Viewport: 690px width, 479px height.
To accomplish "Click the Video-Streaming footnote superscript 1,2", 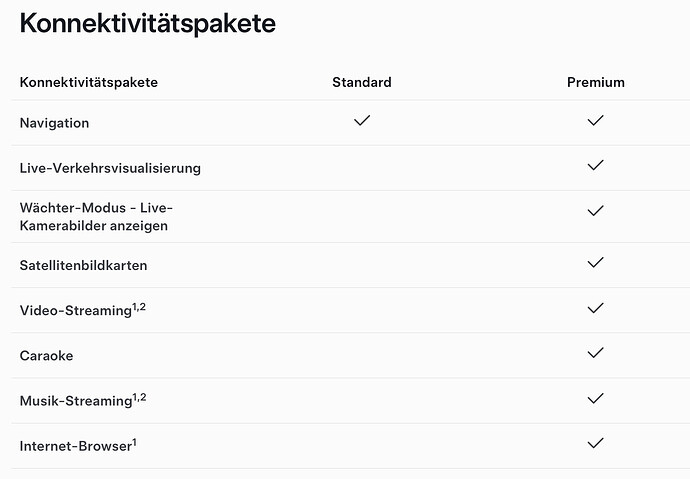I will (139, 307).
